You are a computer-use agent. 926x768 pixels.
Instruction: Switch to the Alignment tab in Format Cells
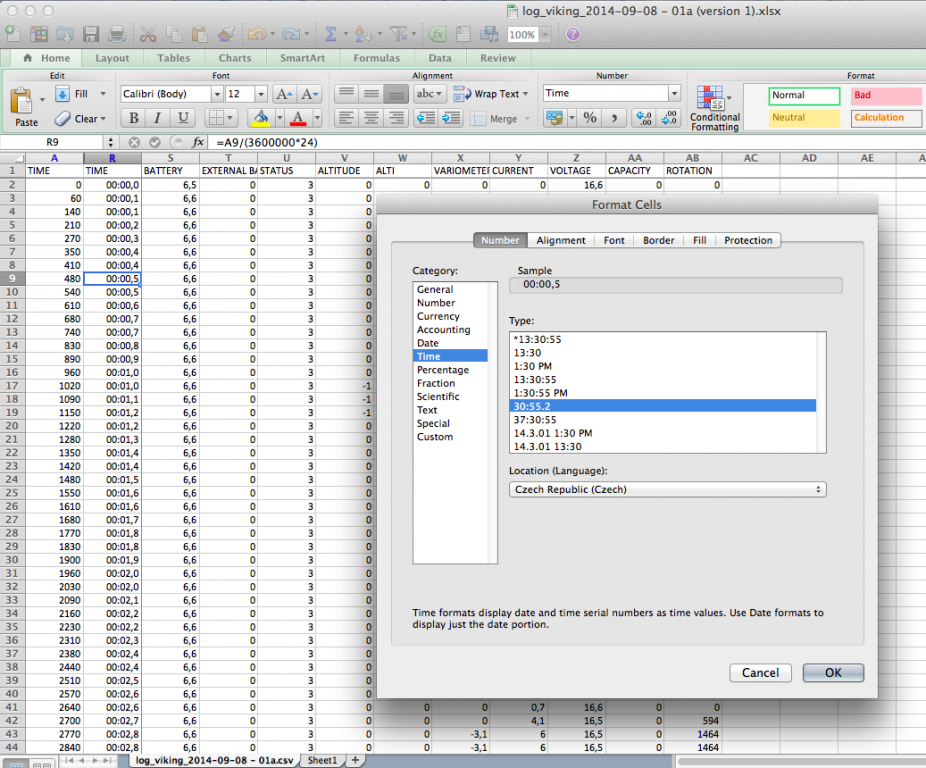click(x=561, y=240)
